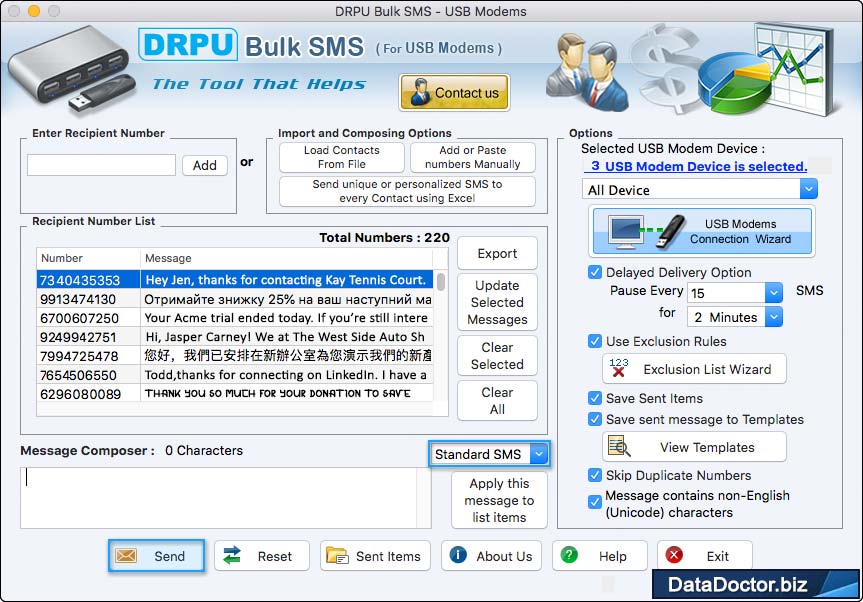The width and height of the screenshot is (863, 602).
Task: Uncheck Use Exclusion Rules
Action: point(595,341)
